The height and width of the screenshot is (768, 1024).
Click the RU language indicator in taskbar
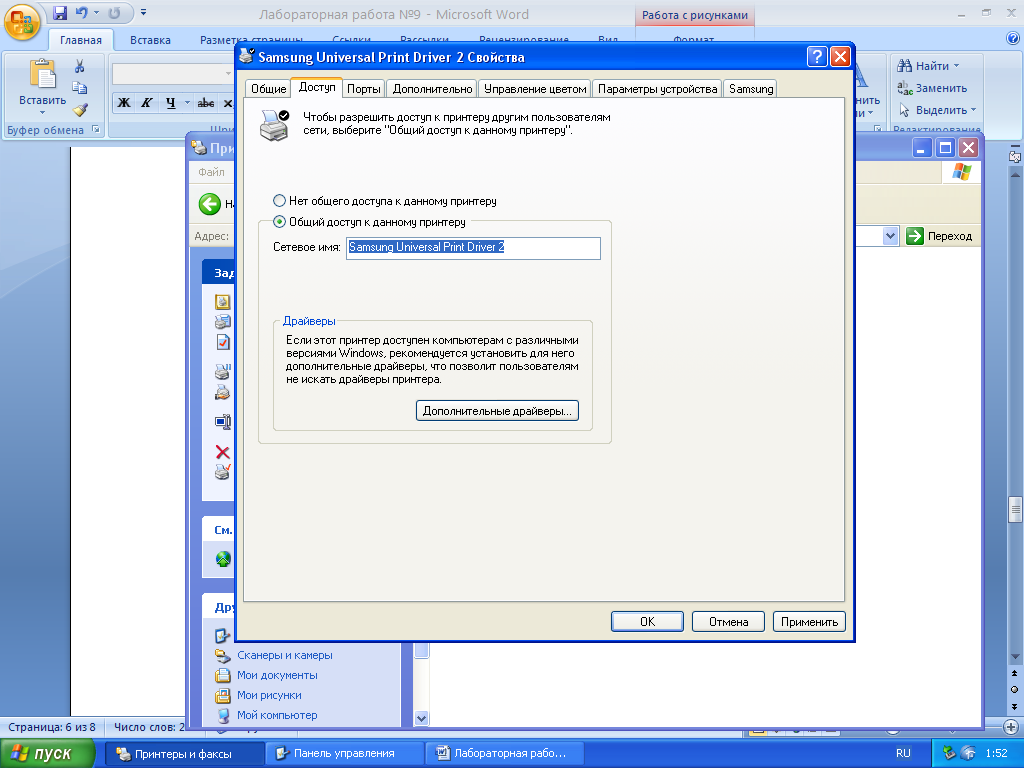coord(903,753)
